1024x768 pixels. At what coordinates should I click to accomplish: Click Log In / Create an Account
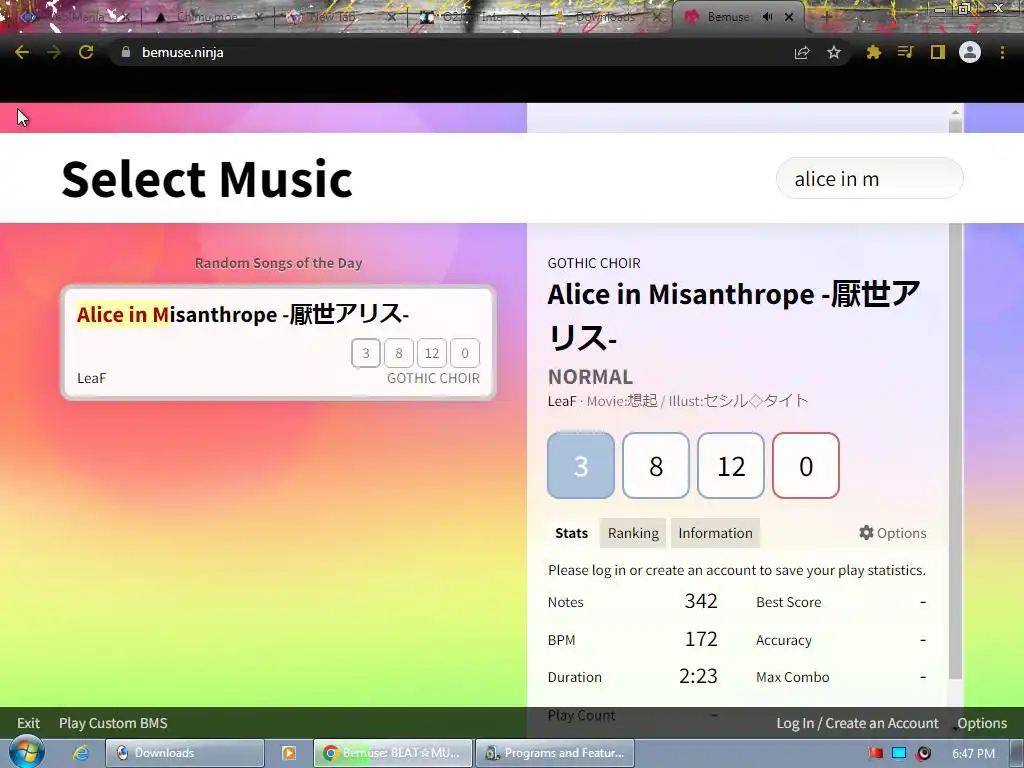coord(857,723)
